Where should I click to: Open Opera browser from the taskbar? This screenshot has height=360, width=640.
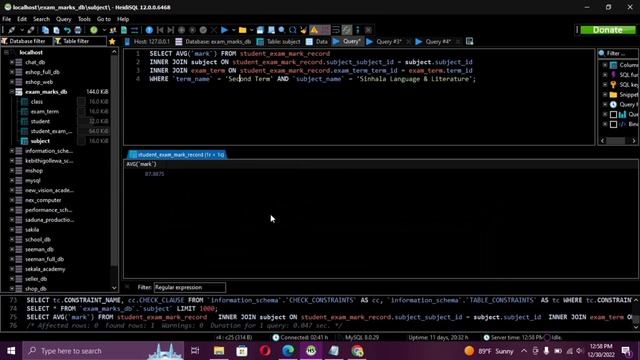[265, 351]
